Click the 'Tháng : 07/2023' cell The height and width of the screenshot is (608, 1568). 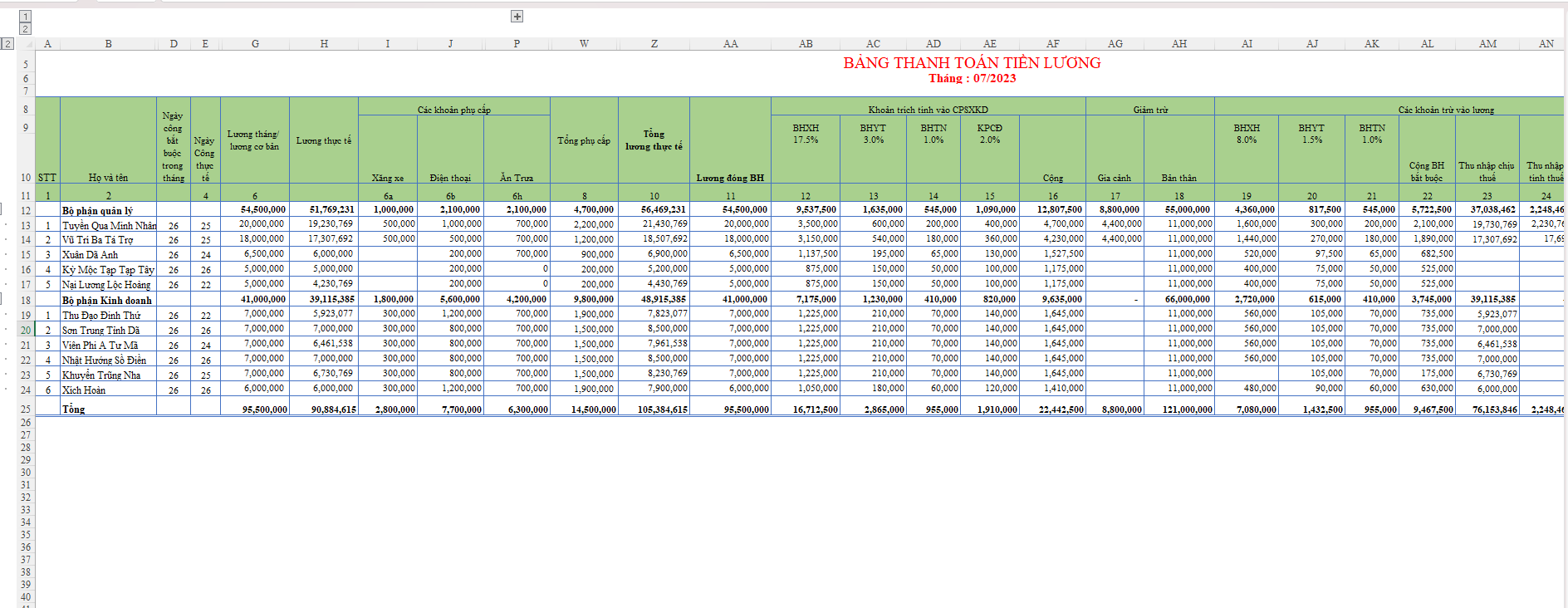click(972, 79)
